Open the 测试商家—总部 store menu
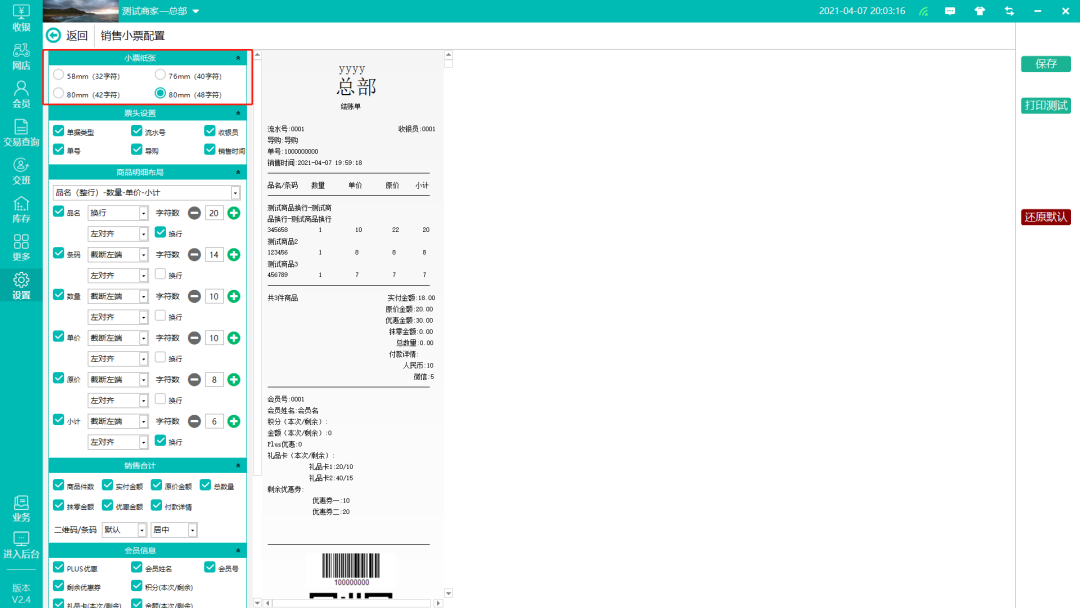Viewport: 1080px width, 608px height. 160,11
